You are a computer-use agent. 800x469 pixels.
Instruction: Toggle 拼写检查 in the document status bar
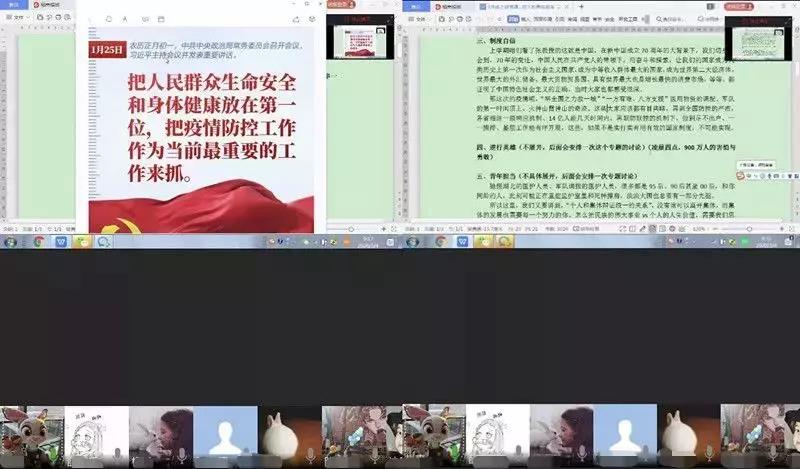coord(586,229)
